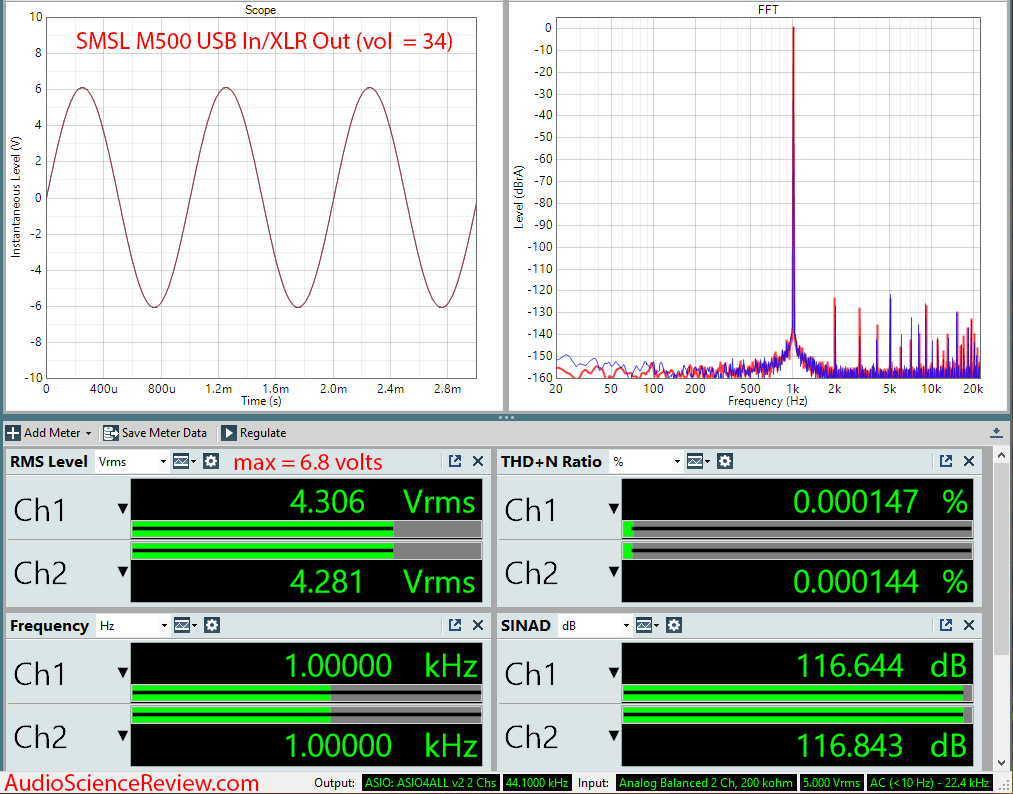Open settings gear for RMS Level meter

tap(211, 461)
